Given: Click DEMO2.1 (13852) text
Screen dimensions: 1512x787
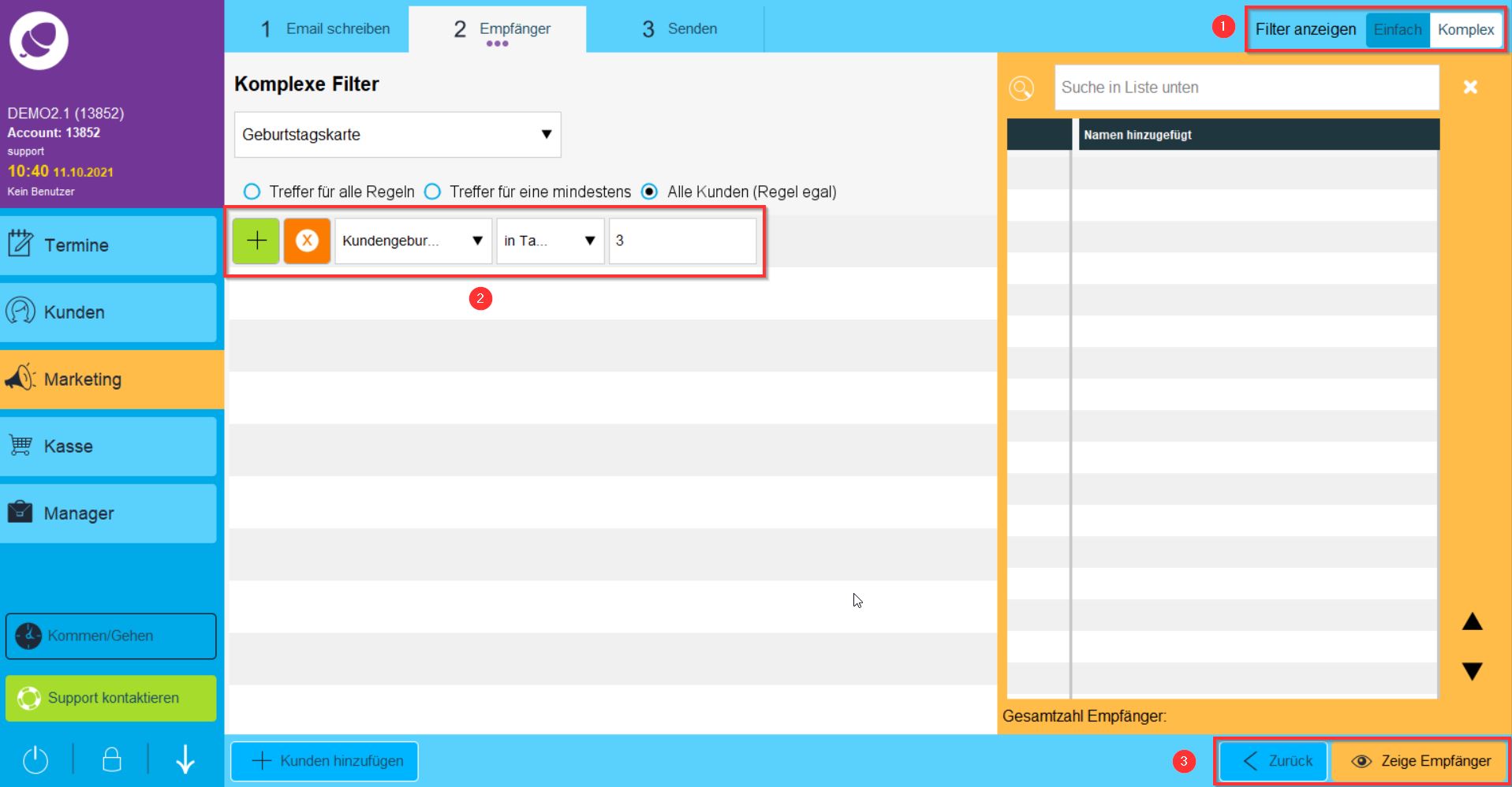Looking at the screenshot, I should click(65, 113).
